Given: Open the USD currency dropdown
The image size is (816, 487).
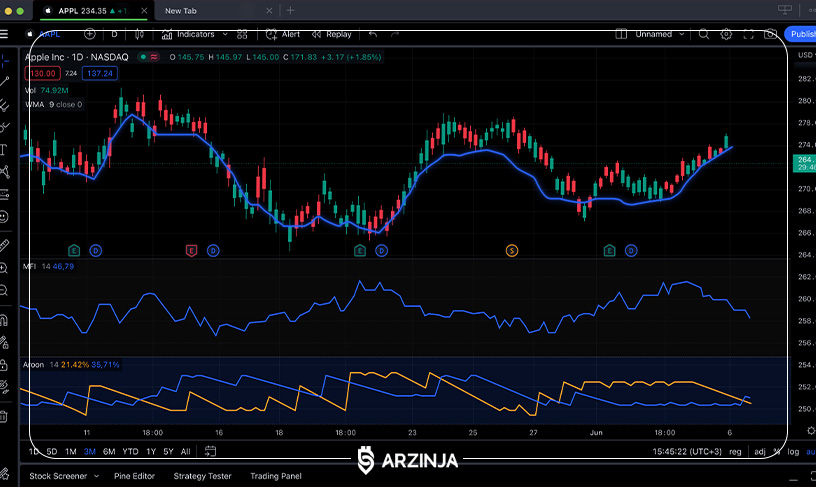Looking at the screenshot, I should click(x=806, y=55).
